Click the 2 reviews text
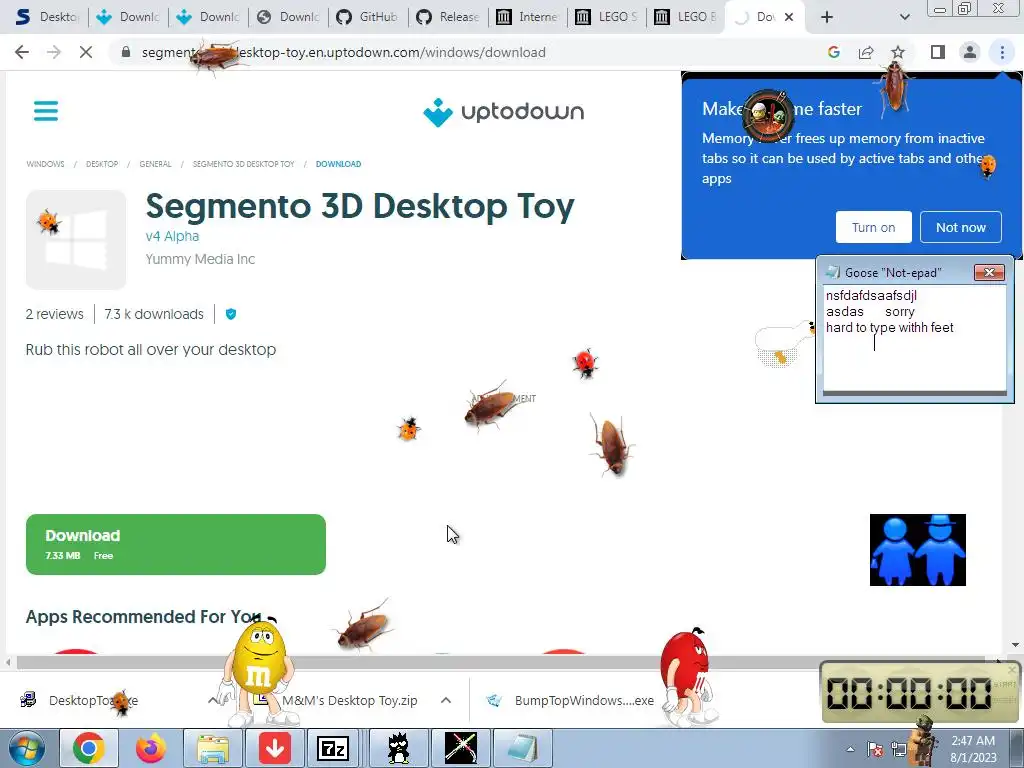The height and width of the screenshot is (768, 1024). [55, 314]
